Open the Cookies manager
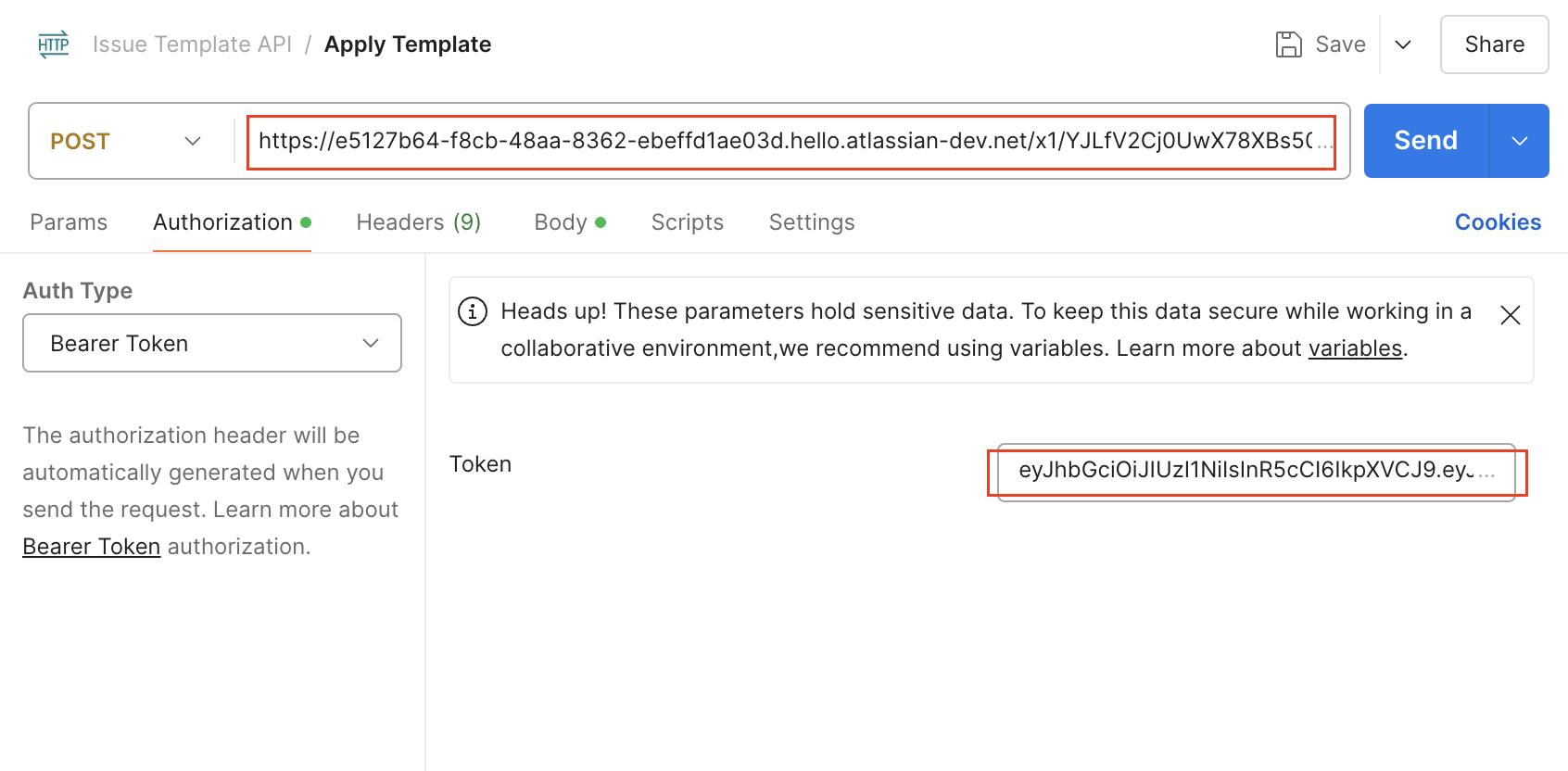Image resolution: width=1568 pixels, height=771 pixels. click(x=1498, y=221)
